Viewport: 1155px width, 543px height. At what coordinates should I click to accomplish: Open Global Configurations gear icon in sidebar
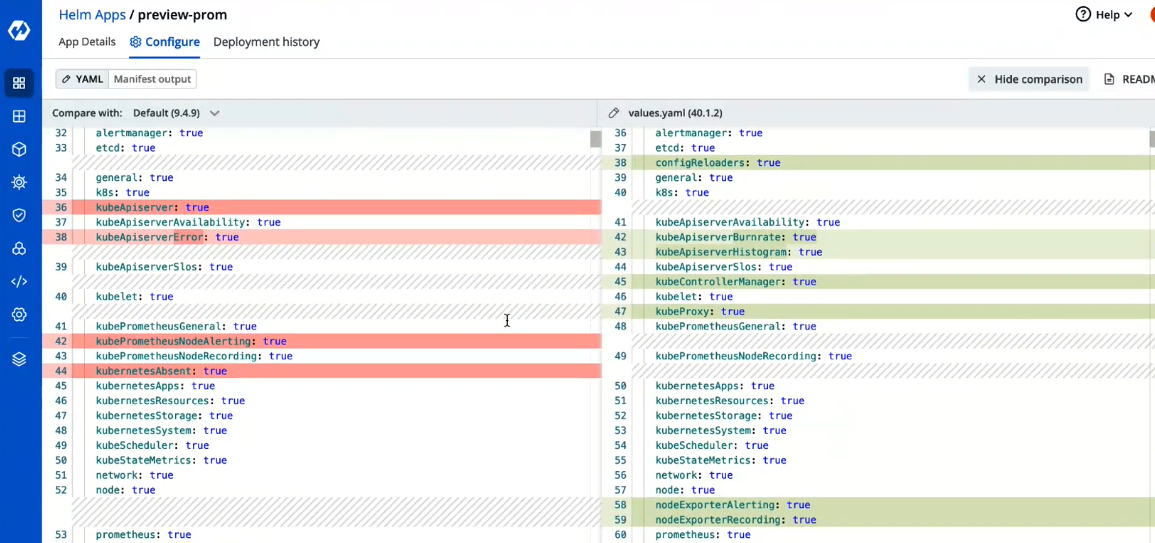pyautogui.click(x=19, y=314)
